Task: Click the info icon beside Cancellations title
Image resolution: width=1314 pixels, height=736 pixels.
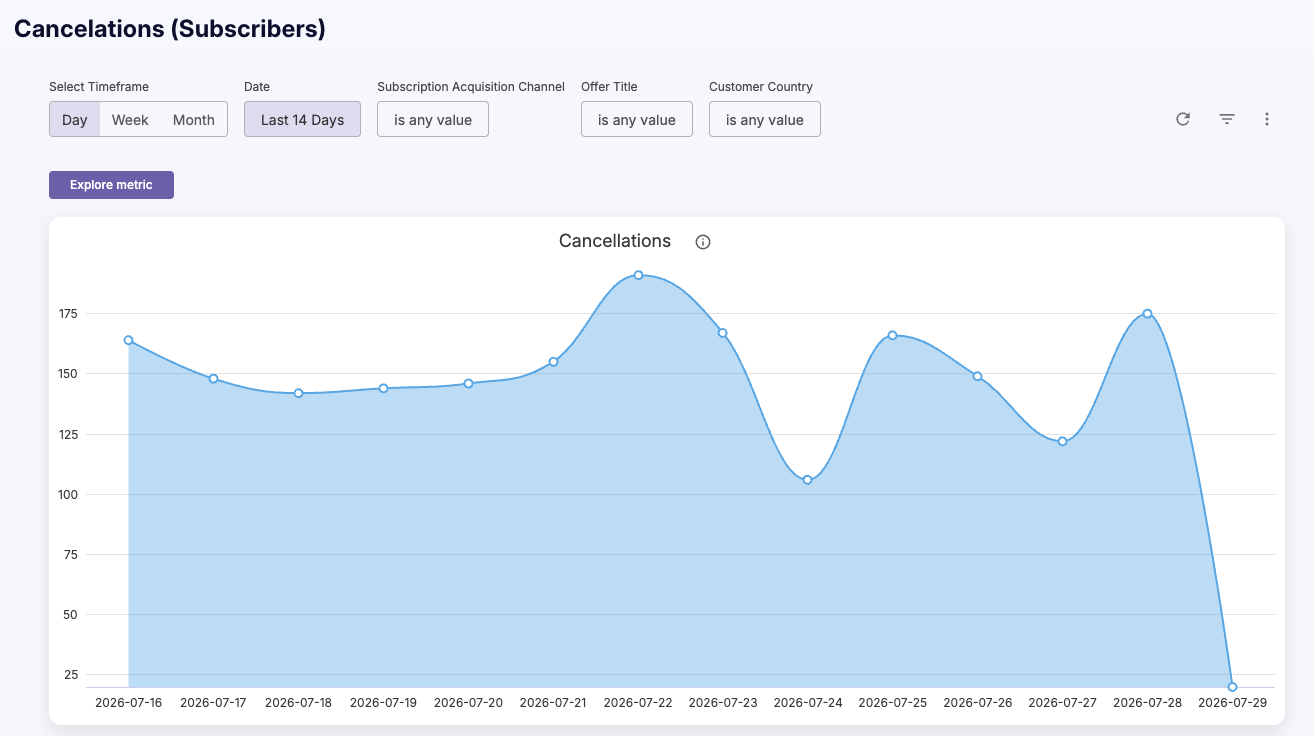Action: 703,242
